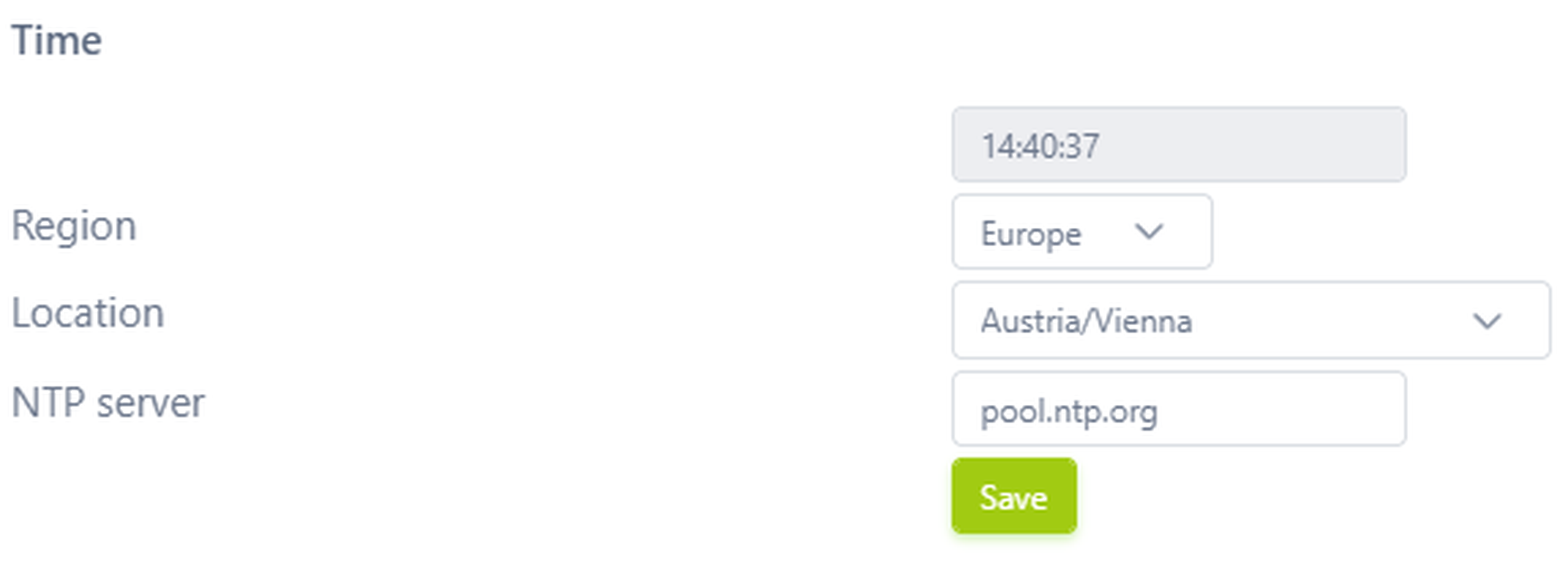1568x572 pixels.
Task: Click empty area inside the Location combo box
Action: click(1327, 320)
